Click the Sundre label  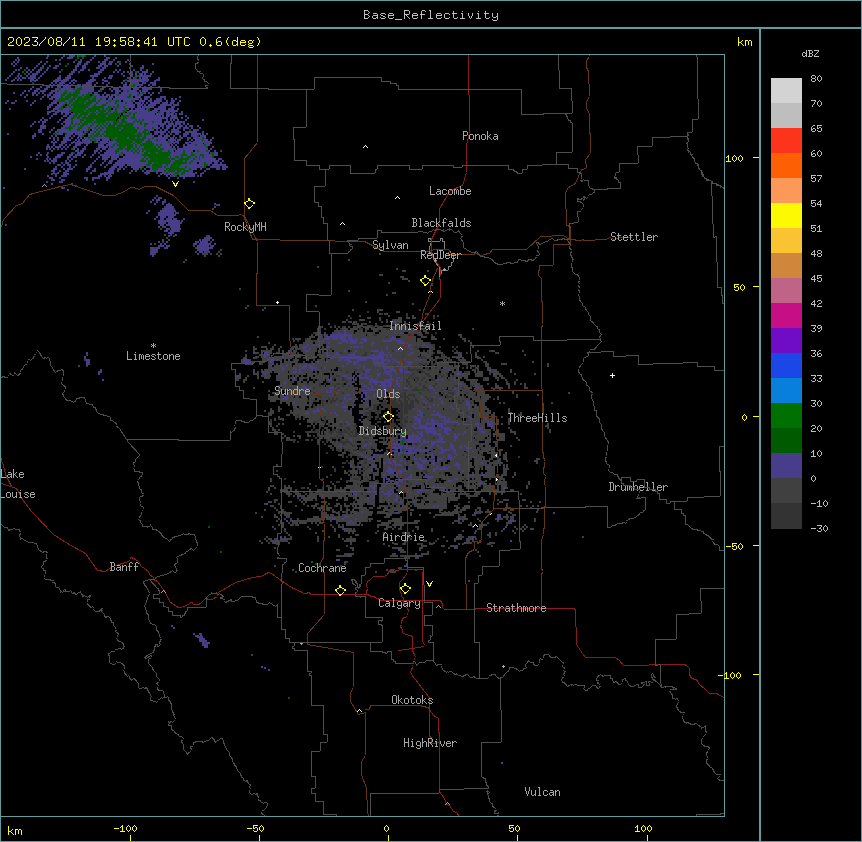[x=292, y=391]
